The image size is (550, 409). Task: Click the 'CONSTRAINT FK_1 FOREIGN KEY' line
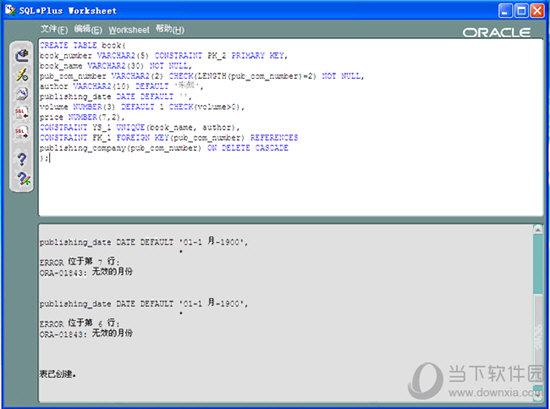pos(169,138)
